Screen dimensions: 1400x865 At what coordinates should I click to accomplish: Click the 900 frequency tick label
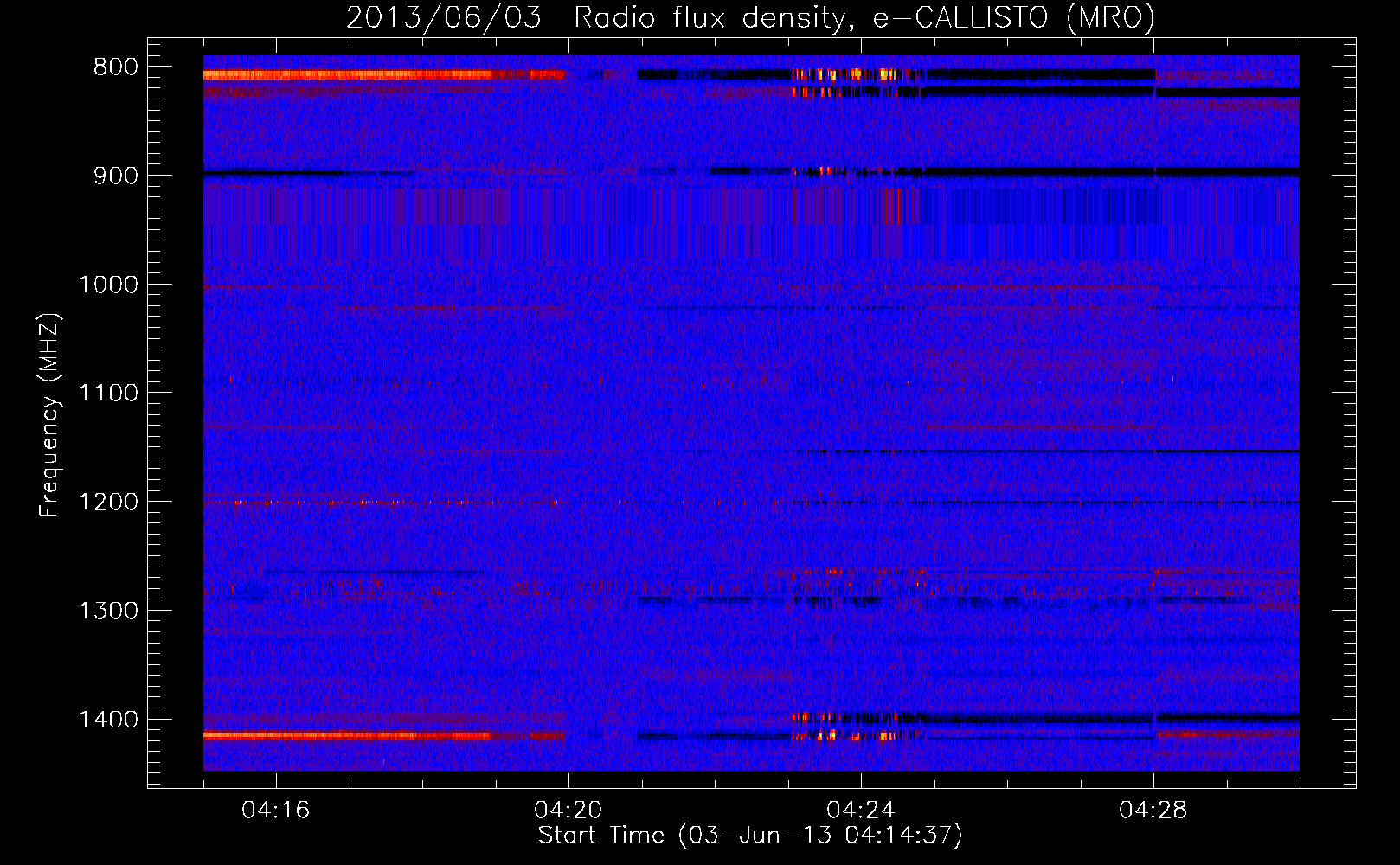click(115, 176)
